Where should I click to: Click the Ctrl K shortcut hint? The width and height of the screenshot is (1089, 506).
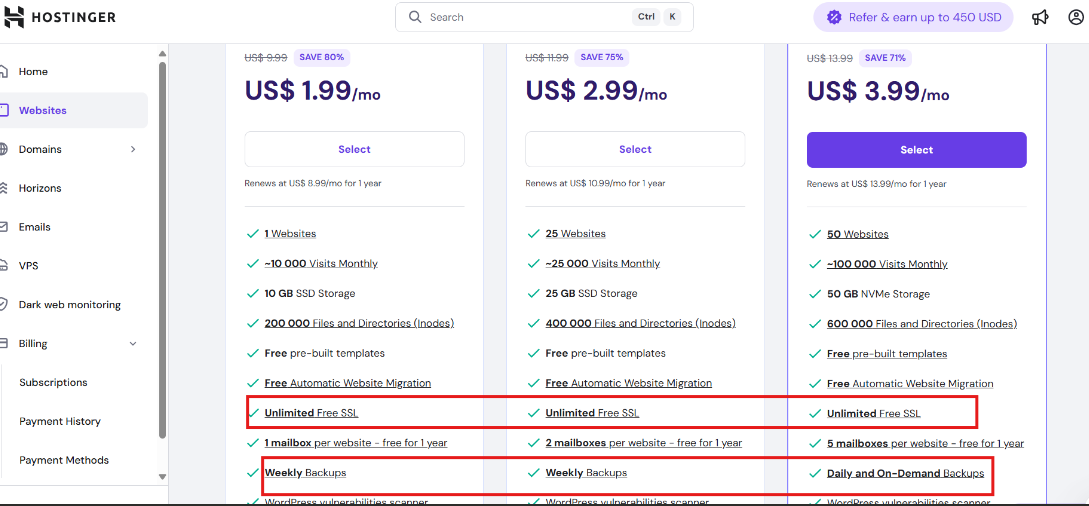coord(656,17)
